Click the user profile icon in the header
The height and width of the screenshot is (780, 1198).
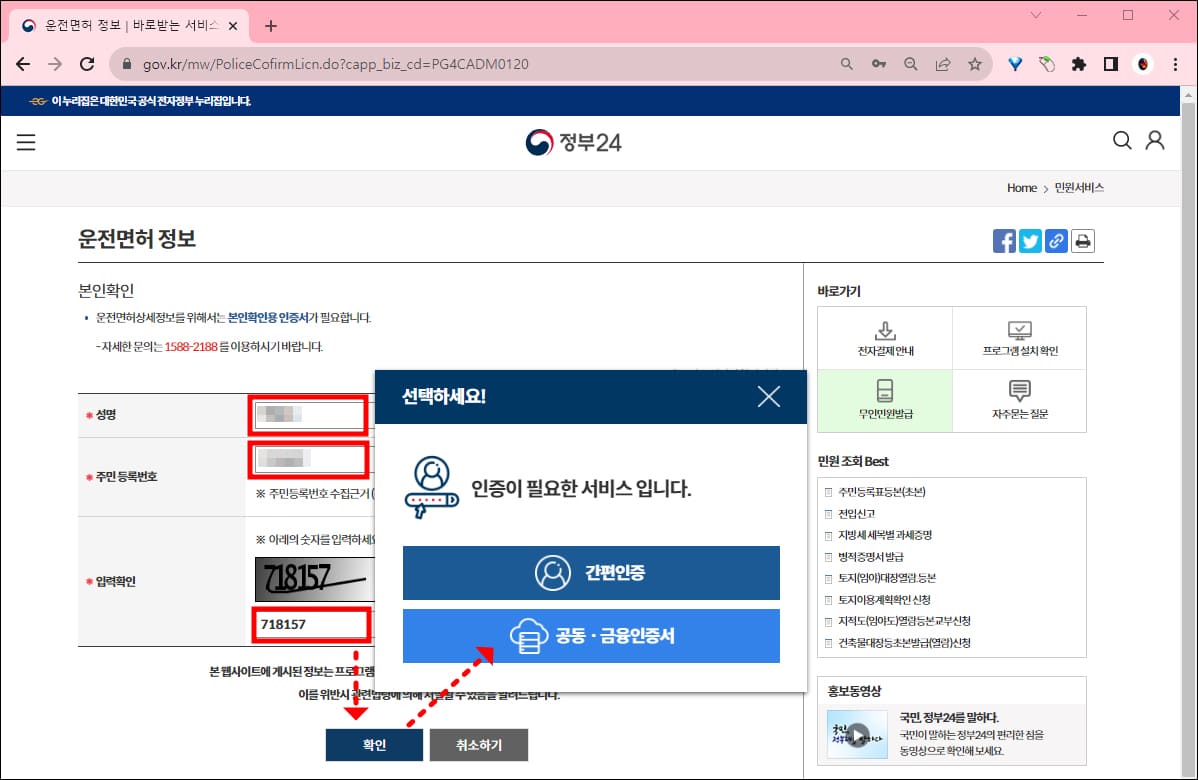click(1155, 141)
